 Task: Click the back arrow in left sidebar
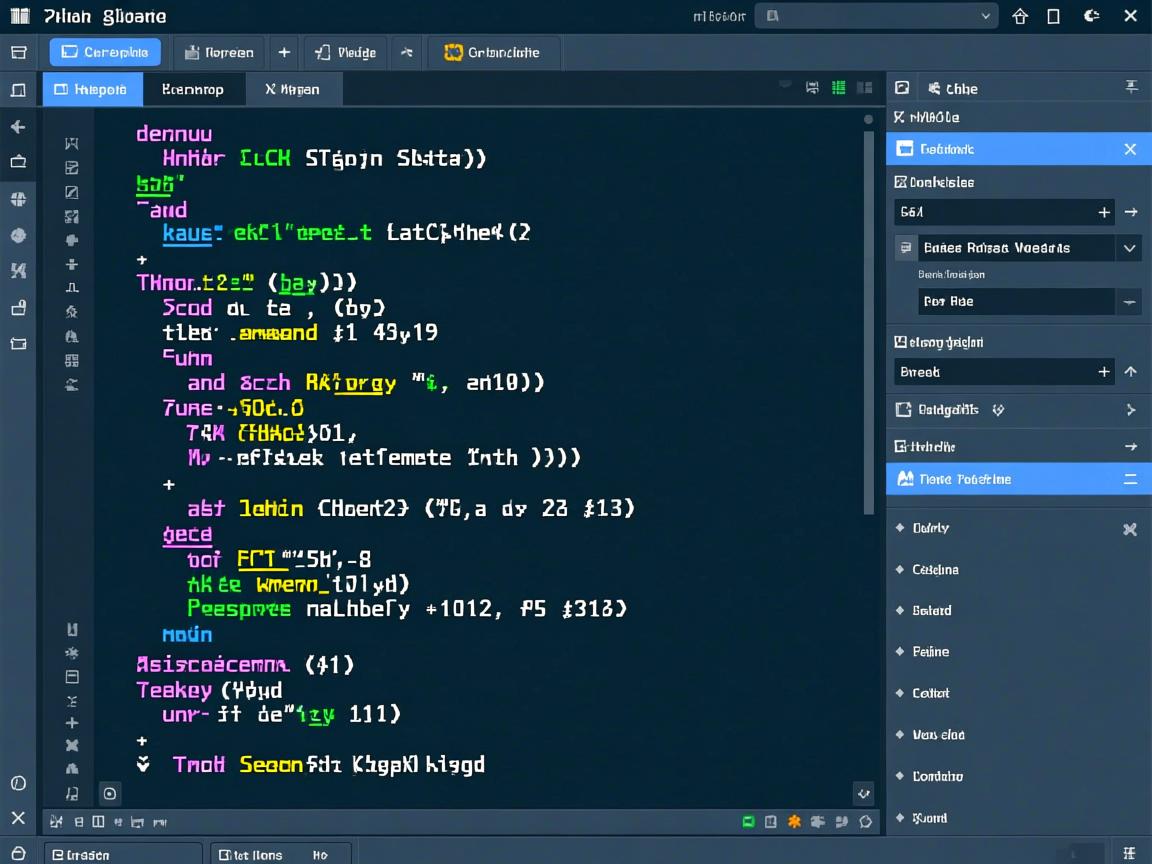click(18, 127)
